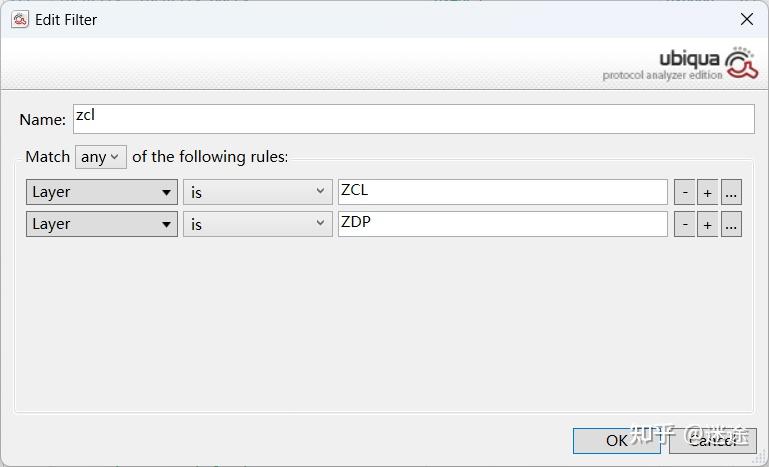Remove the ZCL rule with minus button
Image resolution: width=769 pixels, height=467 pixels.
coord(684,193)
